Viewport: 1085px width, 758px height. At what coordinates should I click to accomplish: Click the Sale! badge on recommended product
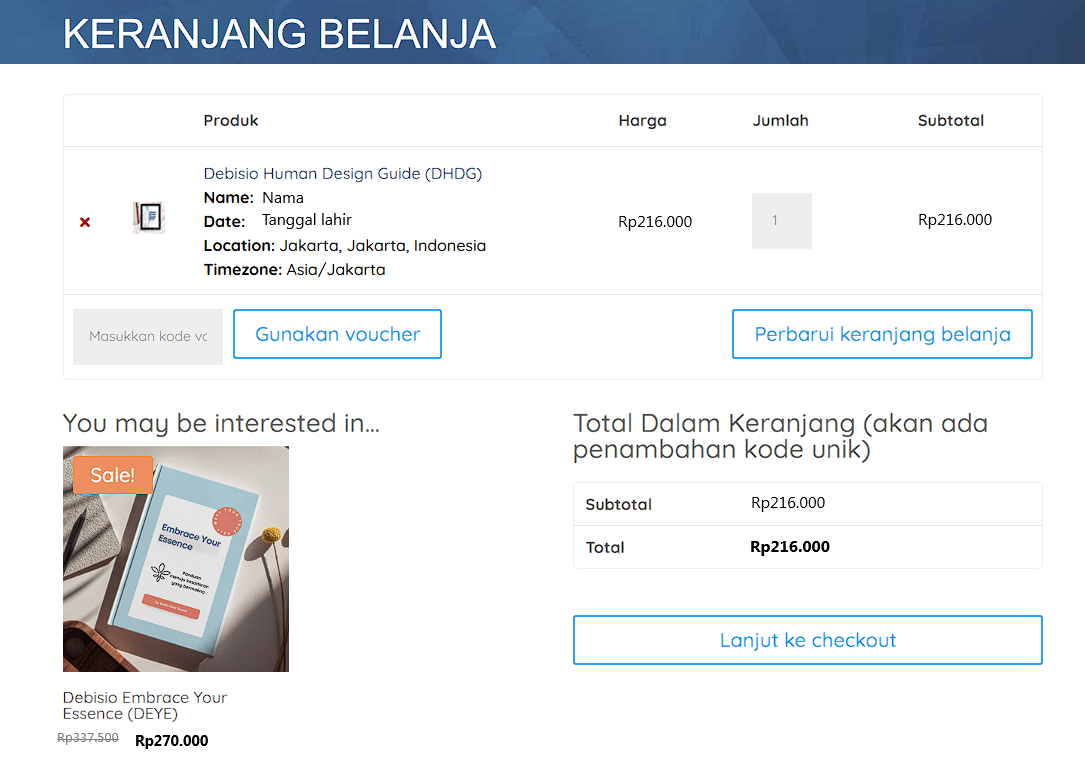(113, 475)
